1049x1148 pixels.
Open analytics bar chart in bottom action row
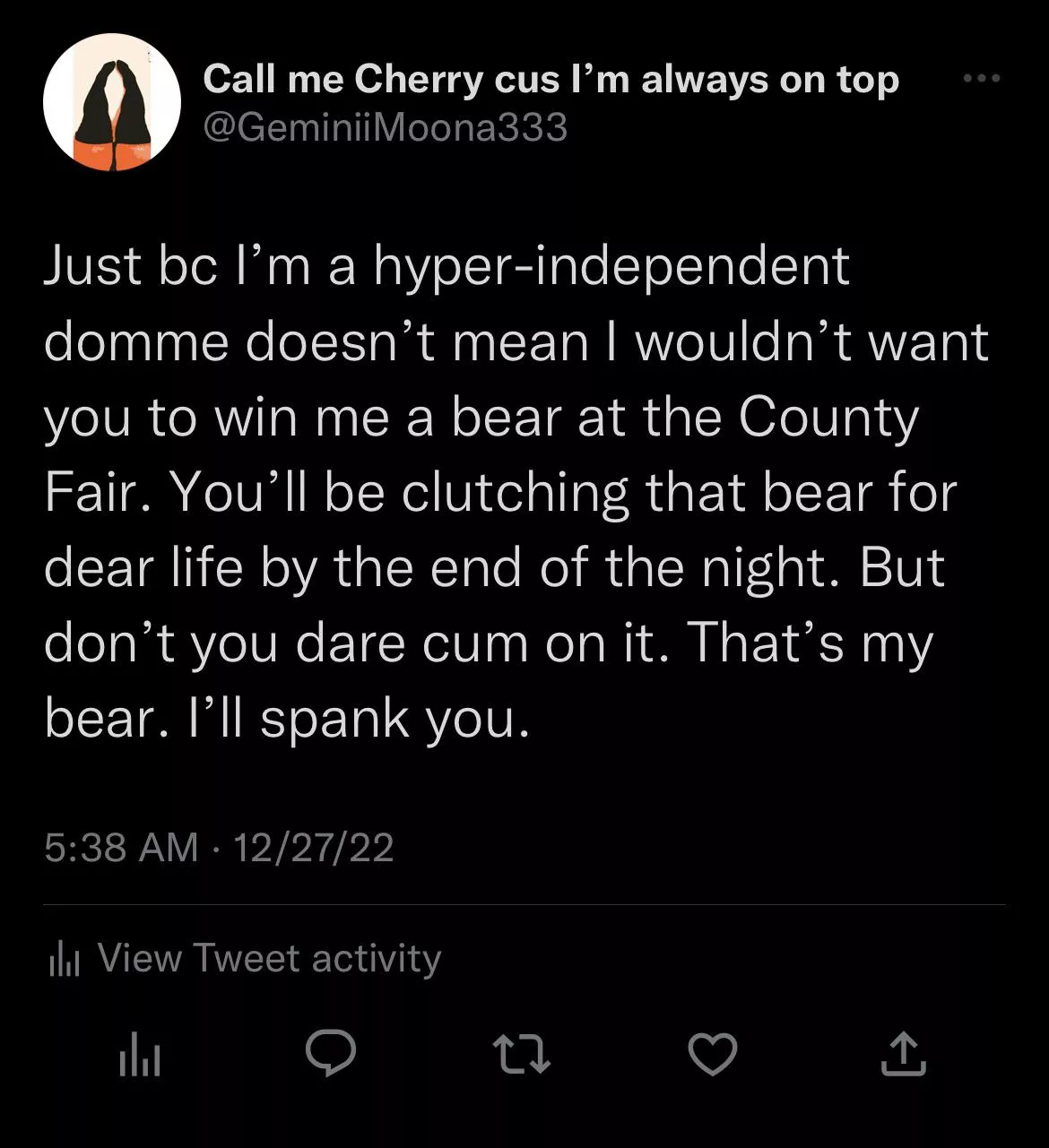[x=140, y=1055]
